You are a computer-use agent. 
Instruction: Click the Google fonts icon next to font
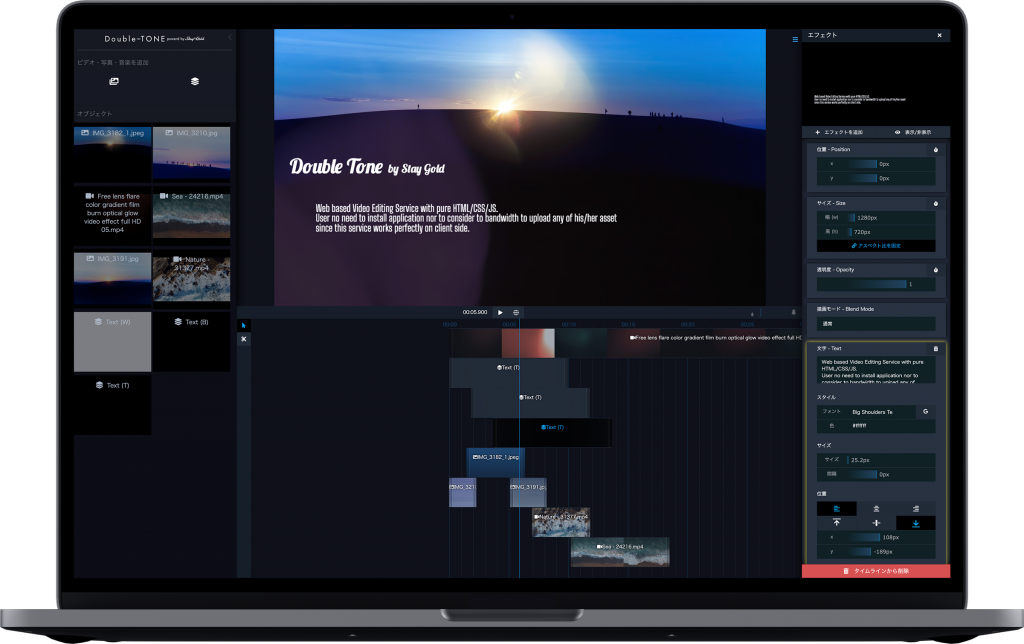[925, 411]
